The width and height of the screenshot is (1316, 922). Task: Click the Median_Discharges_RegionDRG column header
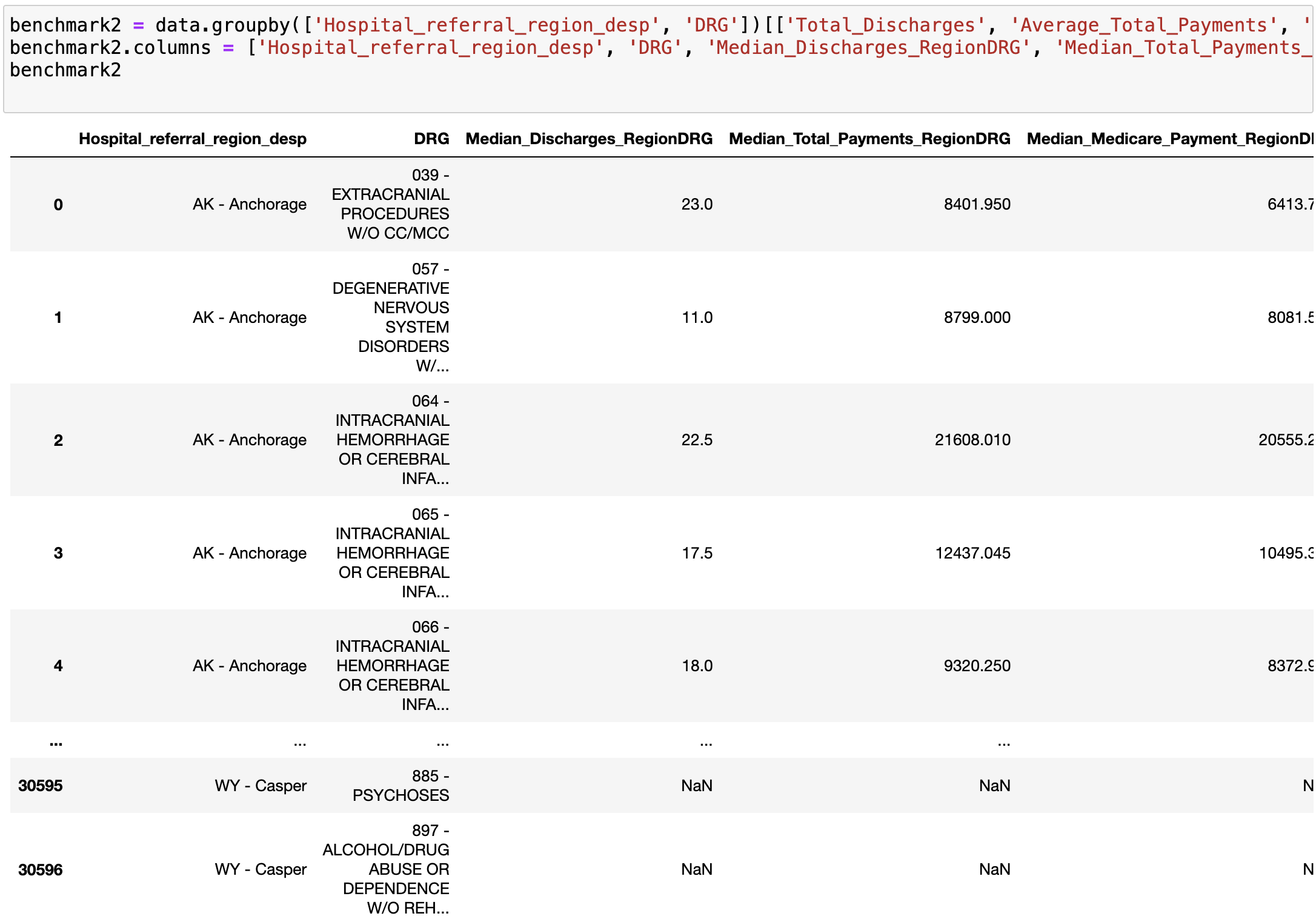tap(588, 139)
